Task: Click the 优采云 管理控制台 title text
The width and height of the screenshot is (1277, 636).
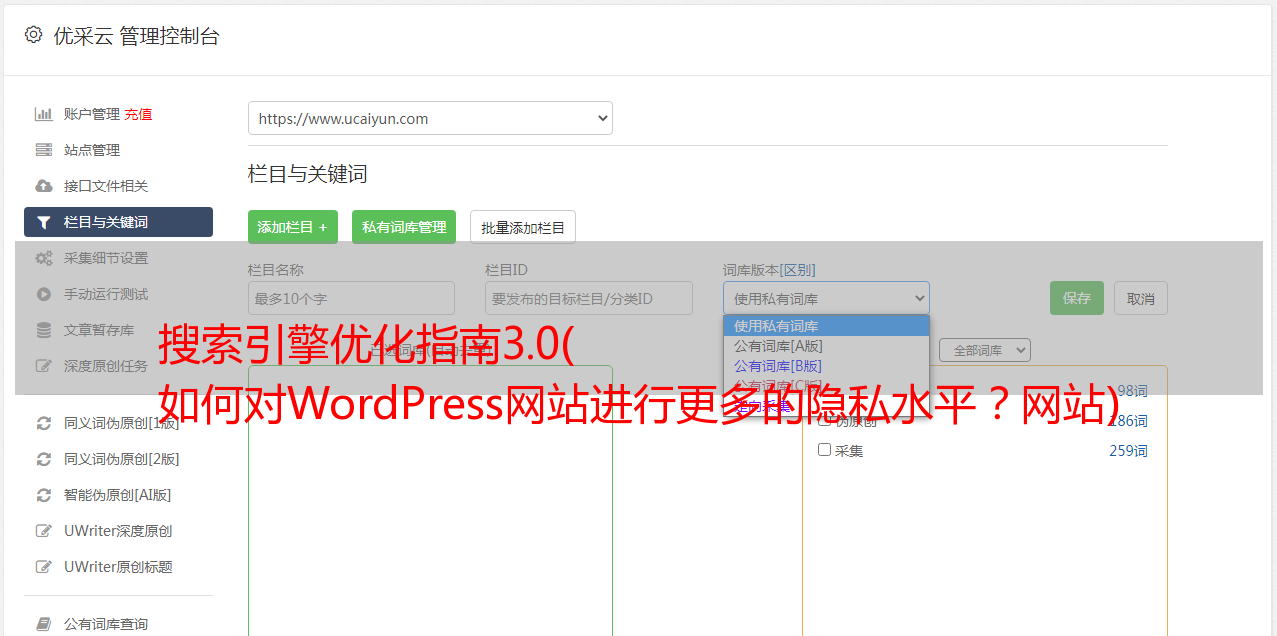Action: (136, 36)
